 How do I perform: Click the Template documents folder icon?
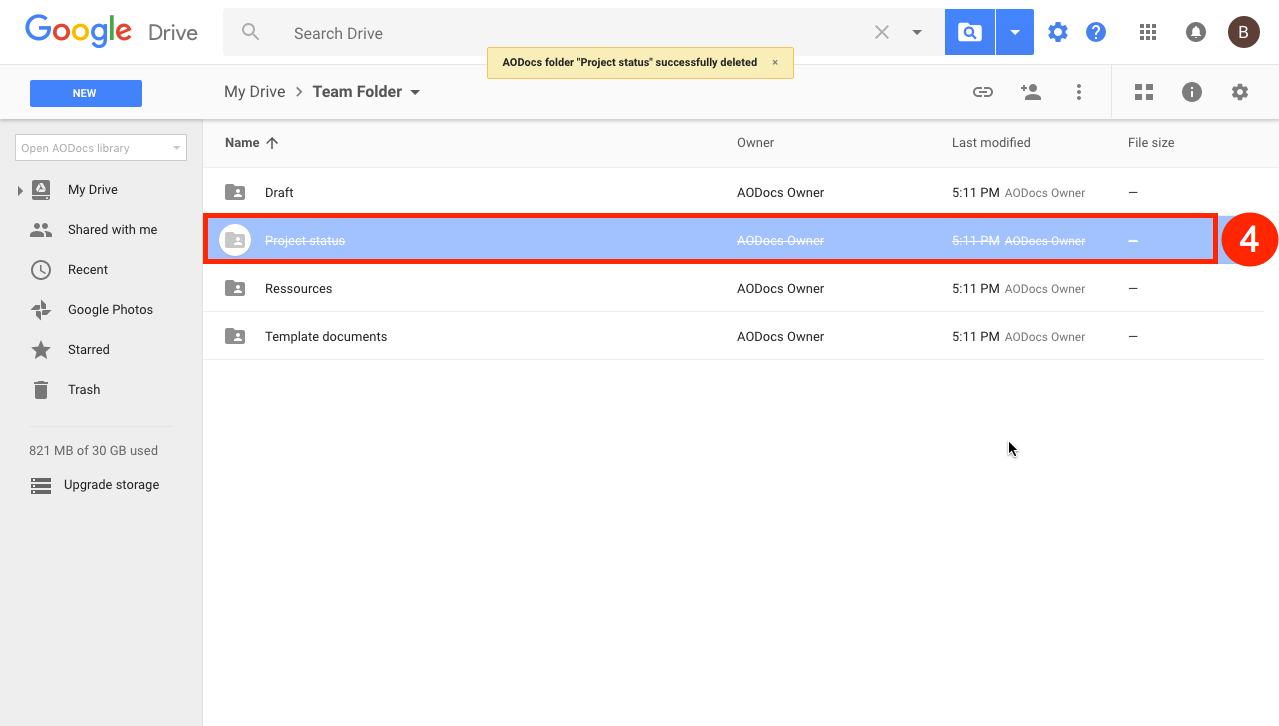tap(235, 336)
